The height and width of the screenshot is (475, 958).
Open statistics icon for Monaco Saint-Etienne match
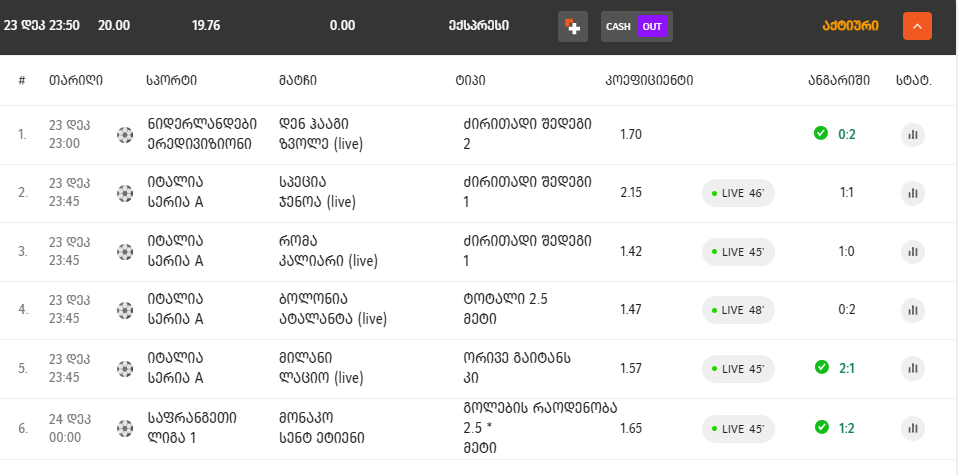point(913,428)
